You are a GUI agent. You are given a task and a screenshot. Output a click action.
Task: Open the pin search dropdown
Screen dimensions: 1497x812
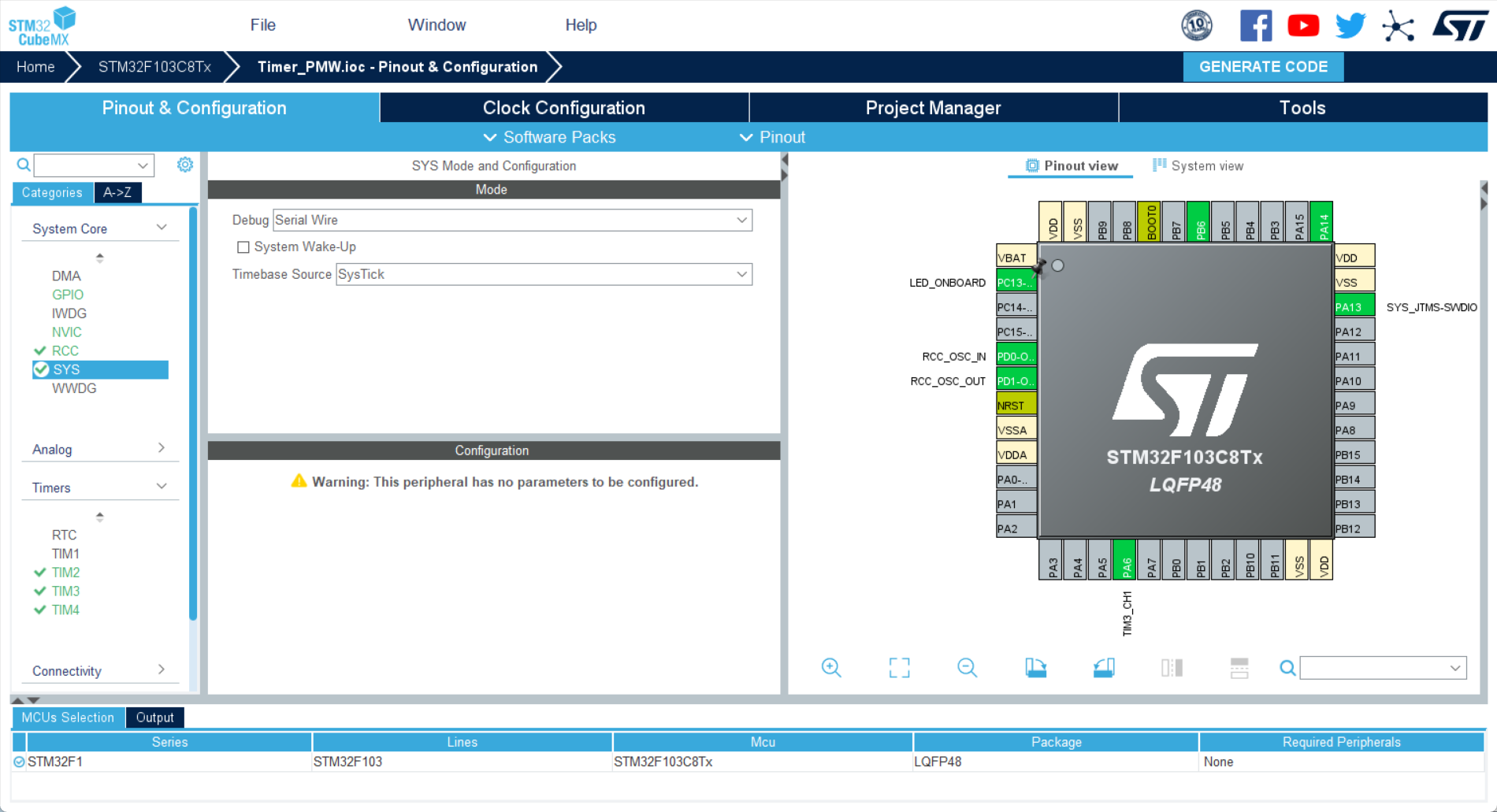pos(1454,668)
